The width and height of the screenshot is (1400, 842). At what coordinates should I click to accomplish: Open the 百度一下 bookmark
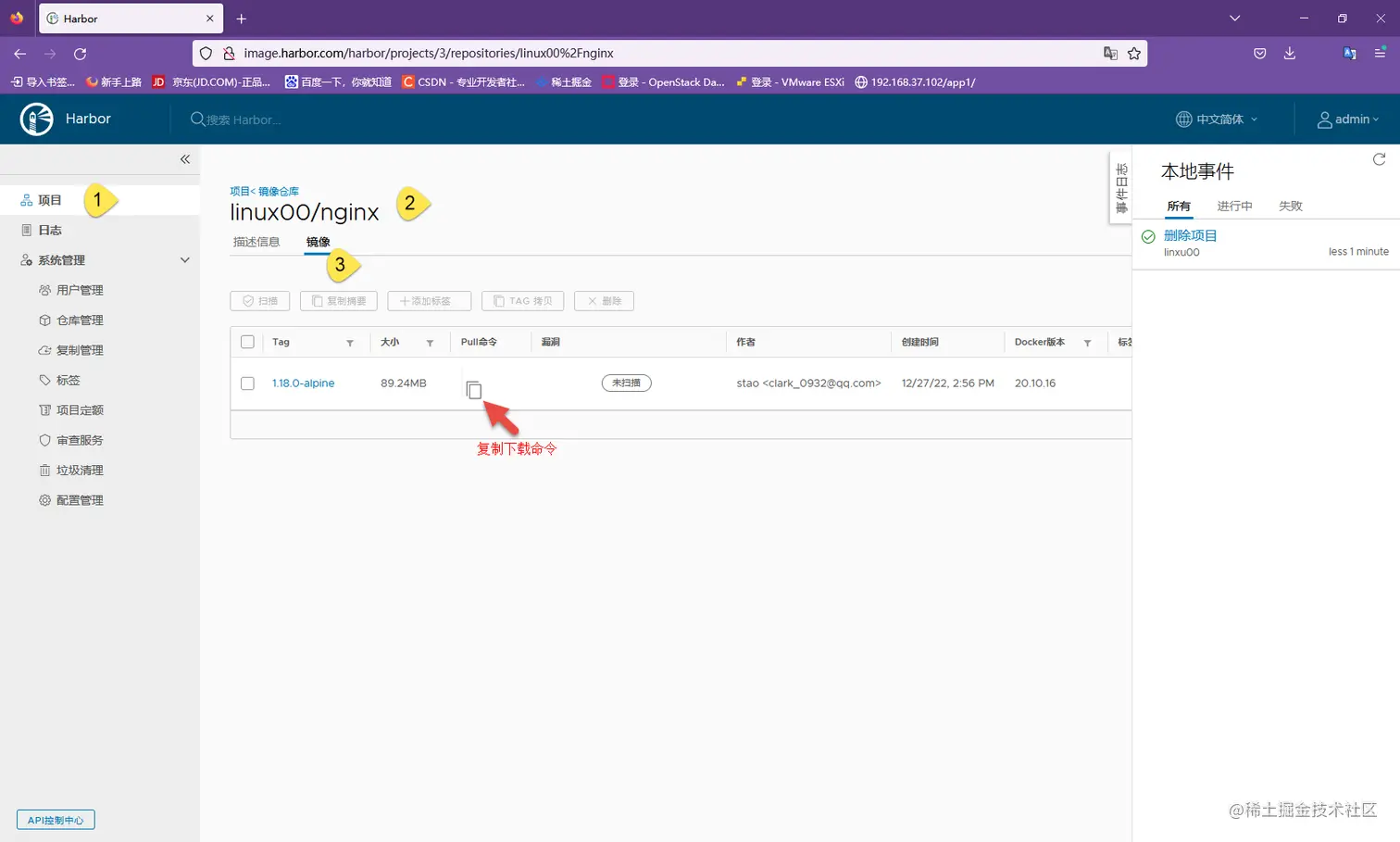338,82
